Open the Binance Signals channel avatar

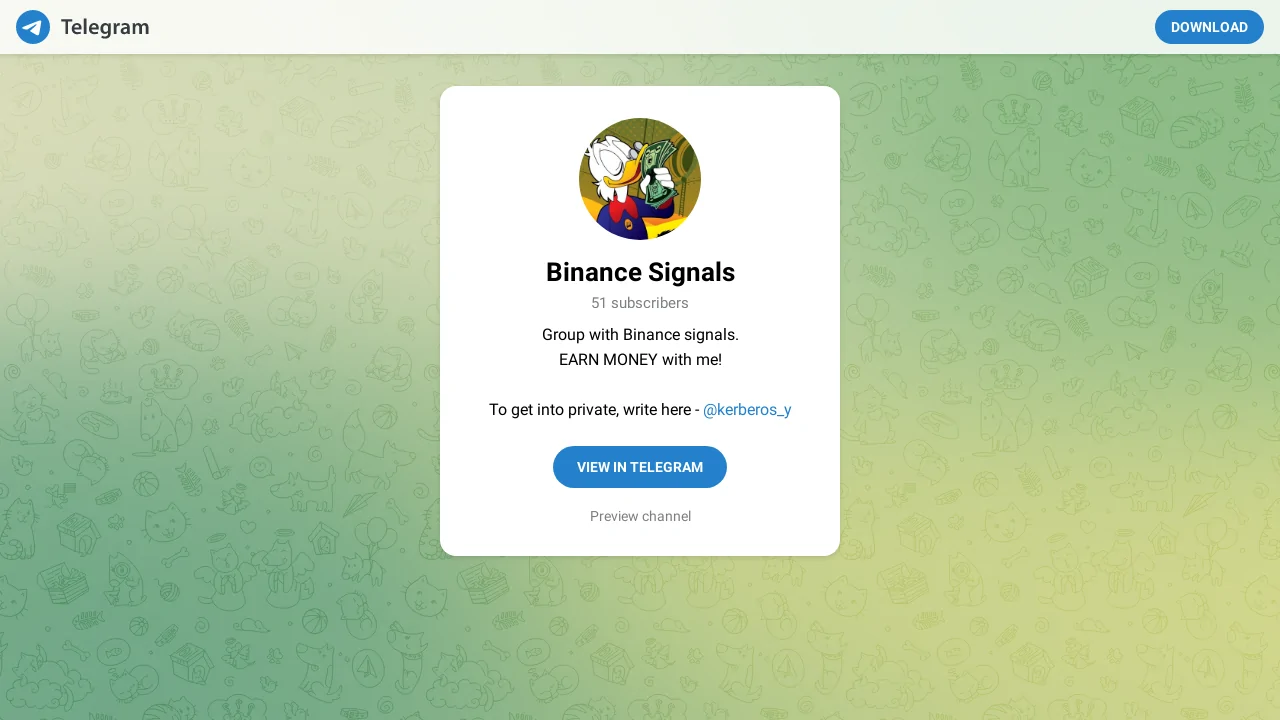640,179
